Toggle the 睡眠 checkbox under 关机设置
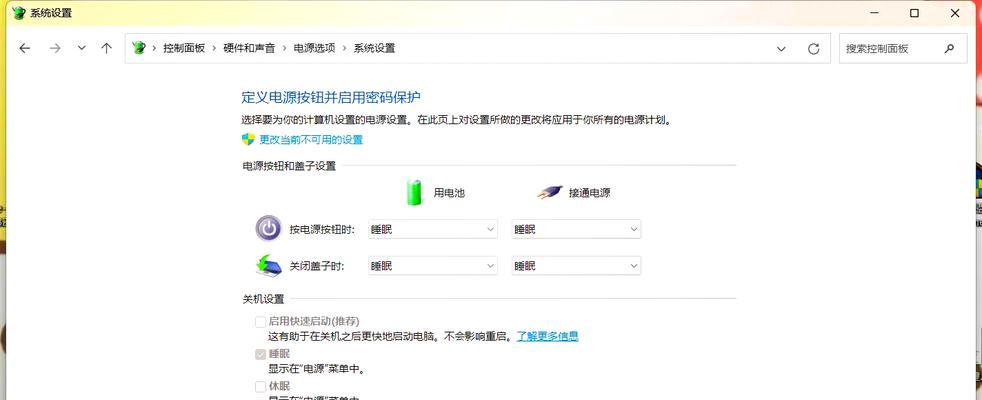 tap(261, 354)
